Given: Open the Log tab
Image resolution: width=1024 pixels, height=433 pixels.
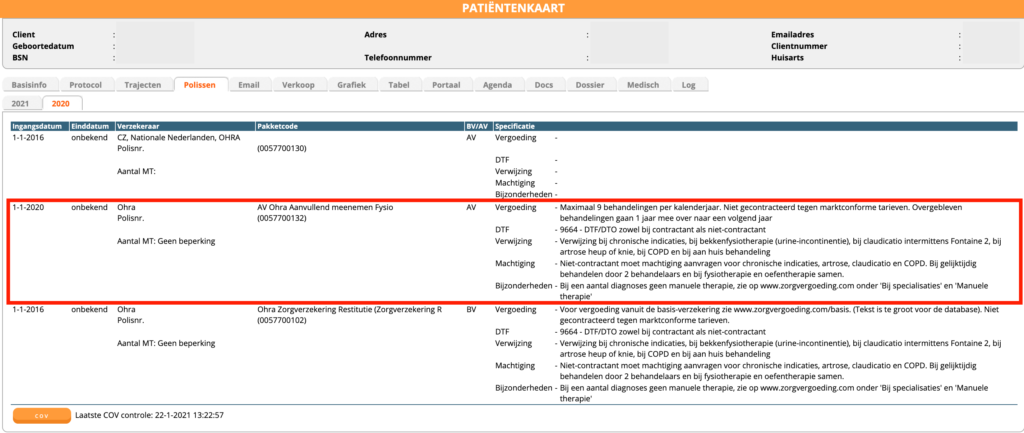Looking at the screenshot, I should (688, 85).
